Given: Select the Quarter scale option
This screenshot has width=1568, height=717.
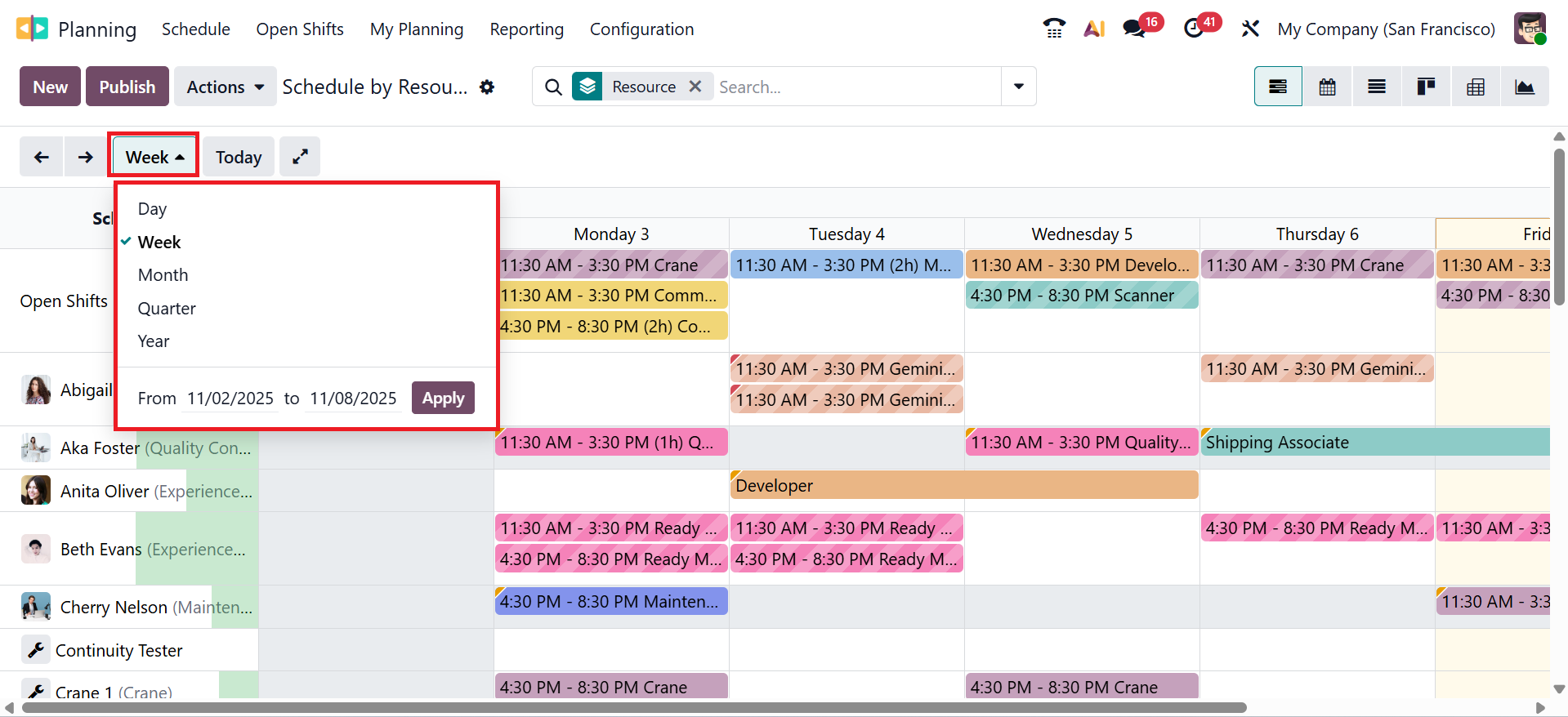Looking at the screenshot, I should click(x=167, y=309).
